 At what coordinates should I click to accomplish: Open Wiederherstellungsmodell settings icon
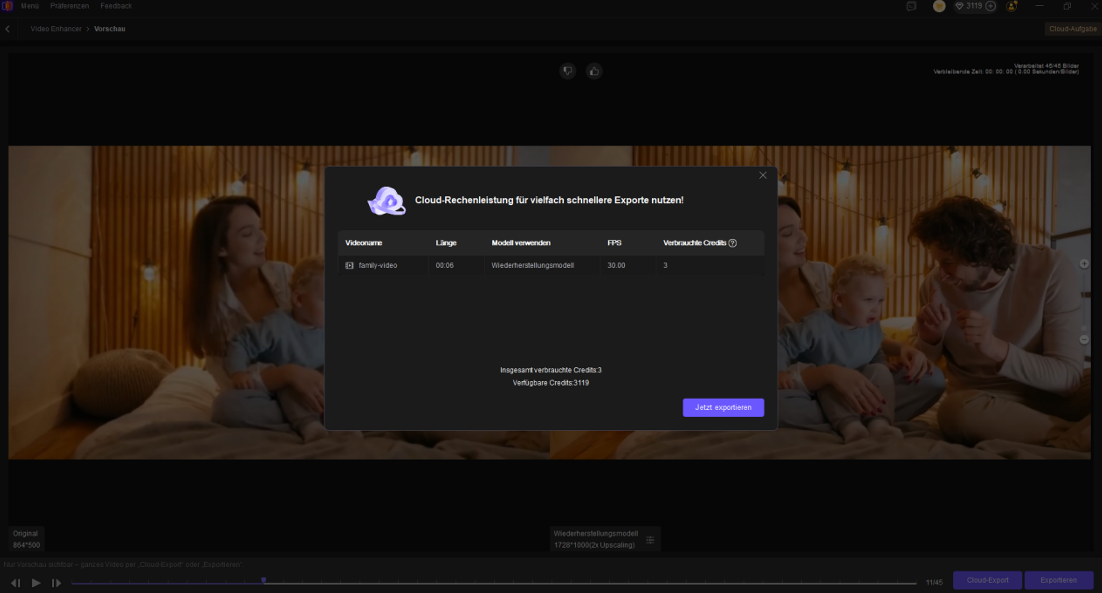(649, 540)
